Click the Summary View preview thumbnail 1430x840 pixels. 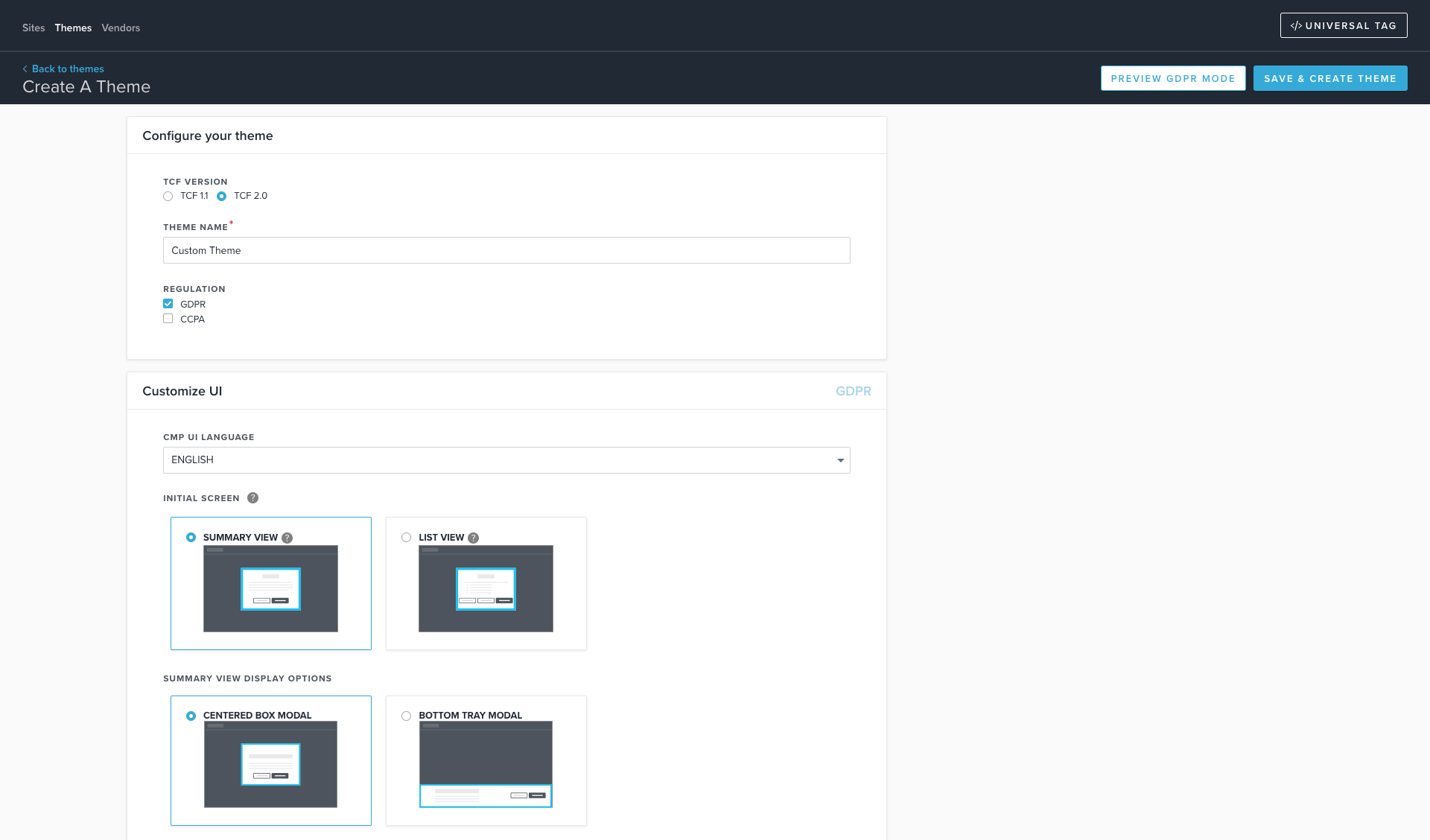click(270, 588)
